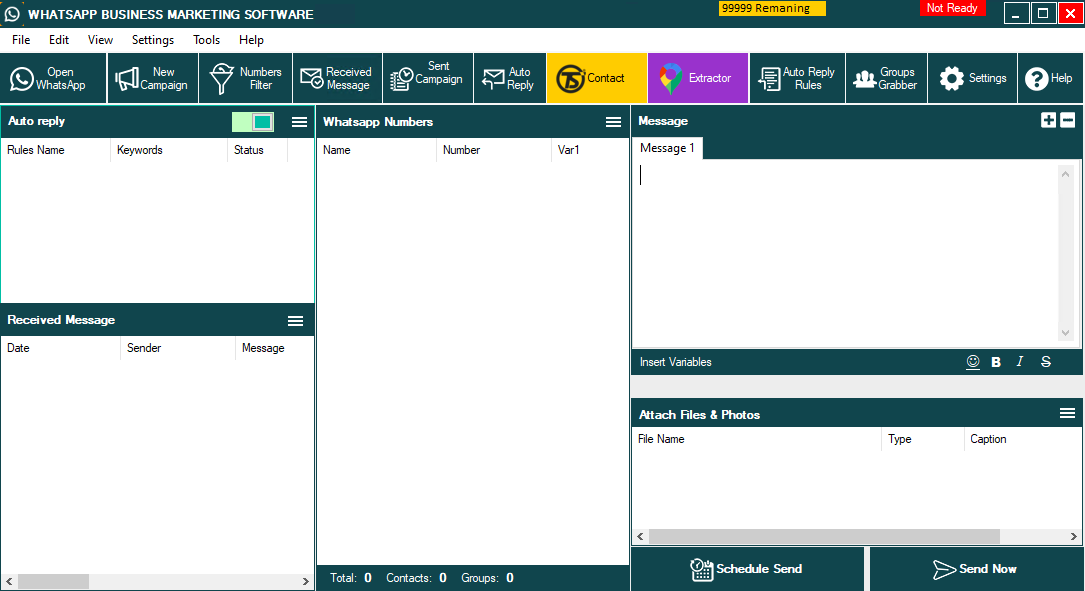Screen dimensions: 1085x591
Task: Open the Settings gear in toolbar
Action: (x=972, y=78)
